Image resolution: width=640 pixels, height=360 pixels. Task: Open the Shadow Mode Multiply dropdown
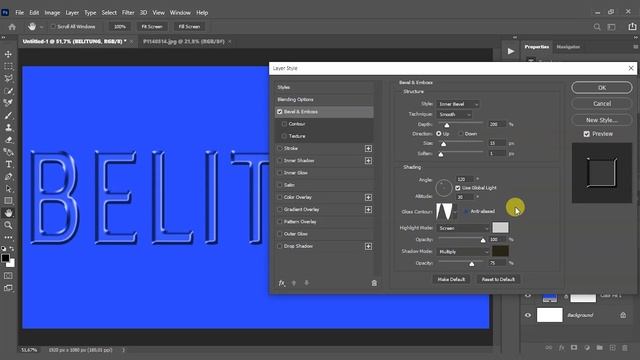463,252
